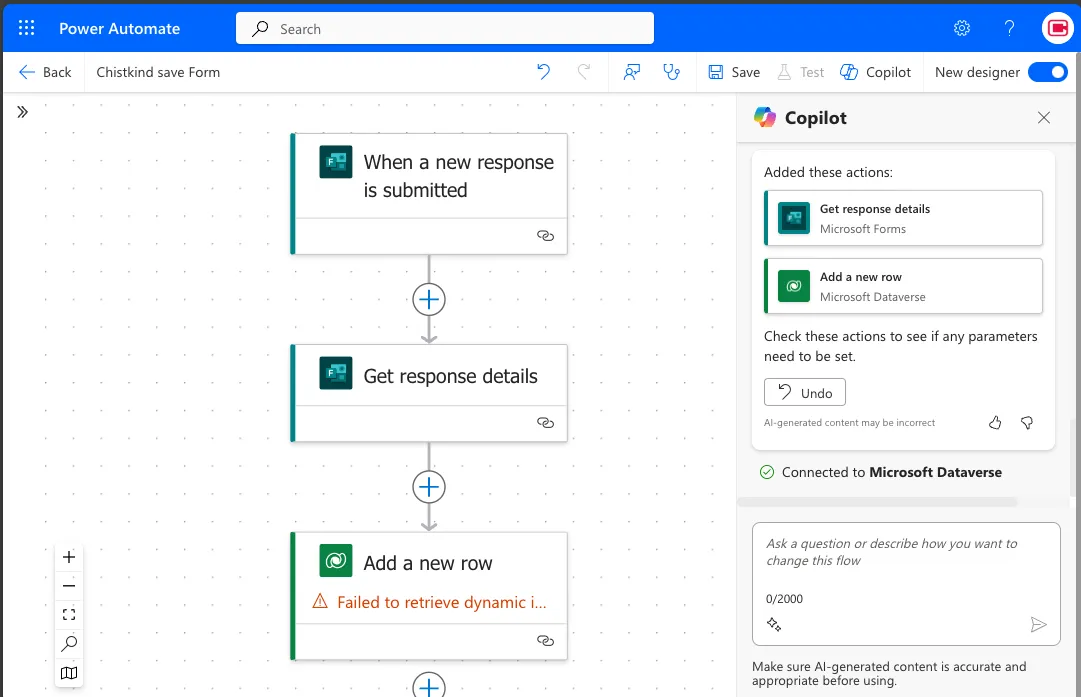Viewport: 1081px width, 697px height.
Task: Insert step below Get response details
Action: pos(429,486)
